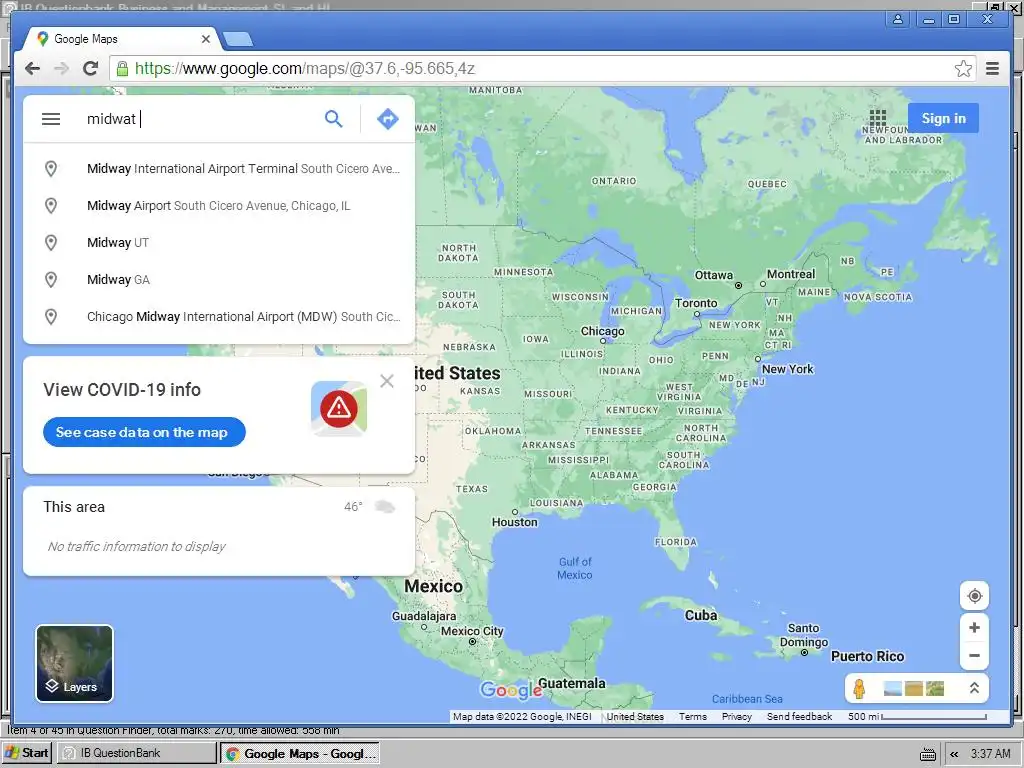This screenshot has width=1024, height=768.
Task: Click the browser back arrow
Action: tap(32, 69)
